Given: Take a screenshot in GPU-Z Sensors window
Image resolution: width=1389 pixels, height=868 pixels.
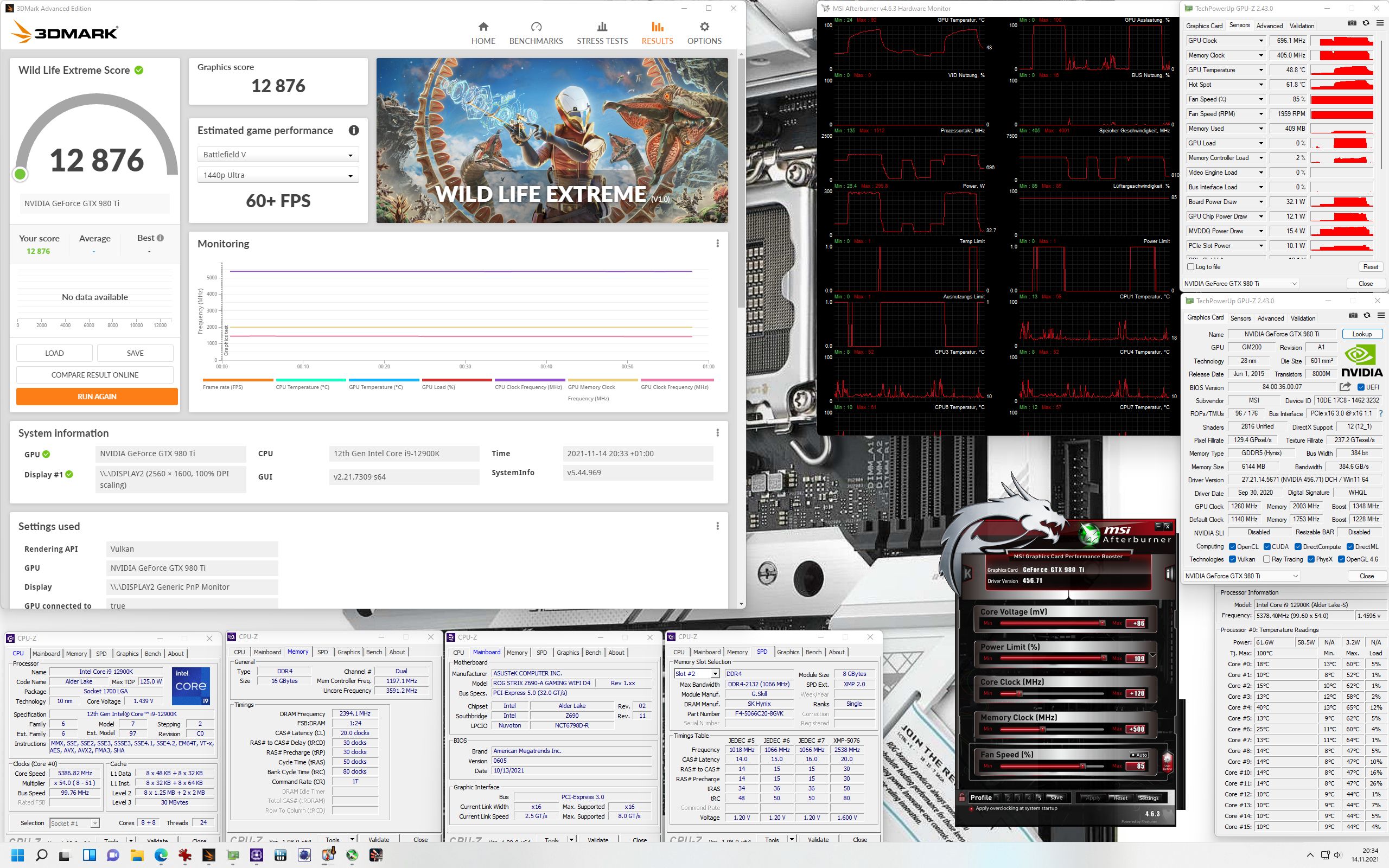Looking at the screenshot, I should point(1352,23).
